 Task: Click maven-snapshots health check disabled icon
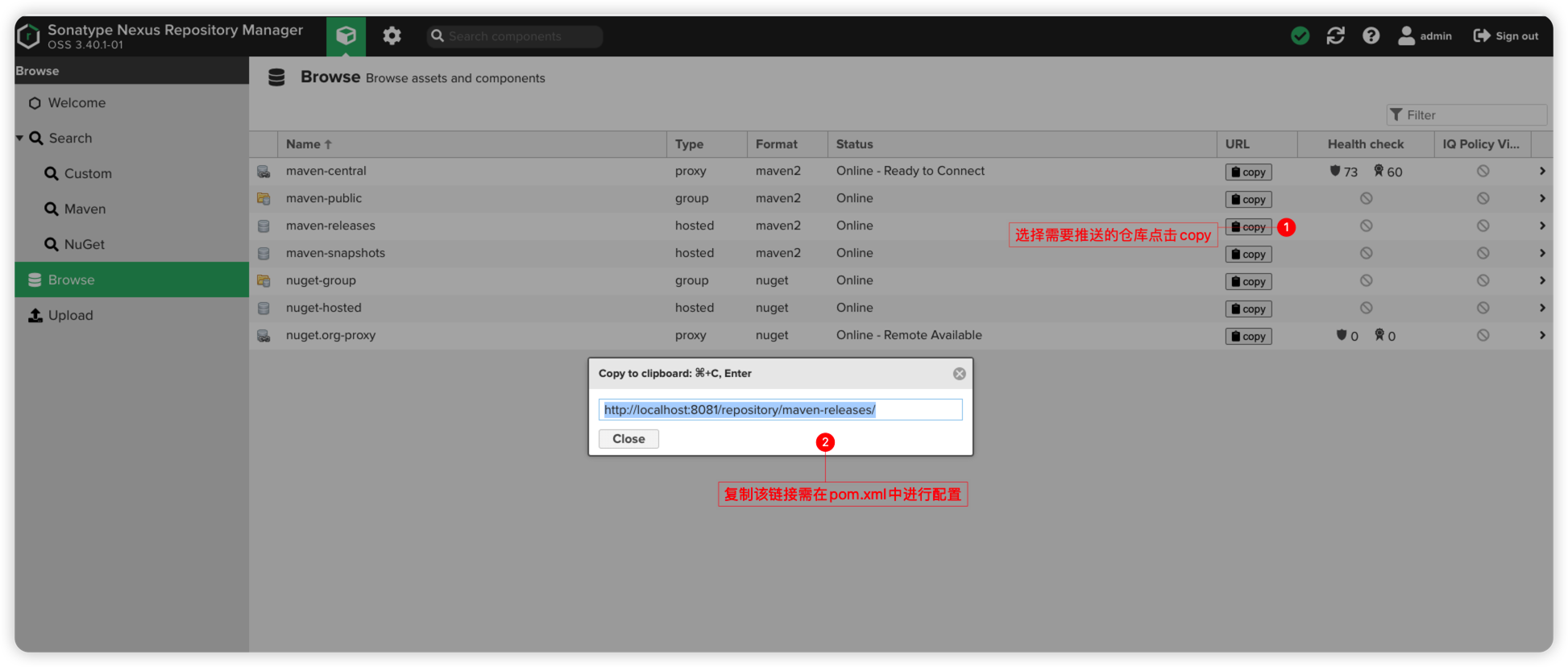tap(1366, 253)
